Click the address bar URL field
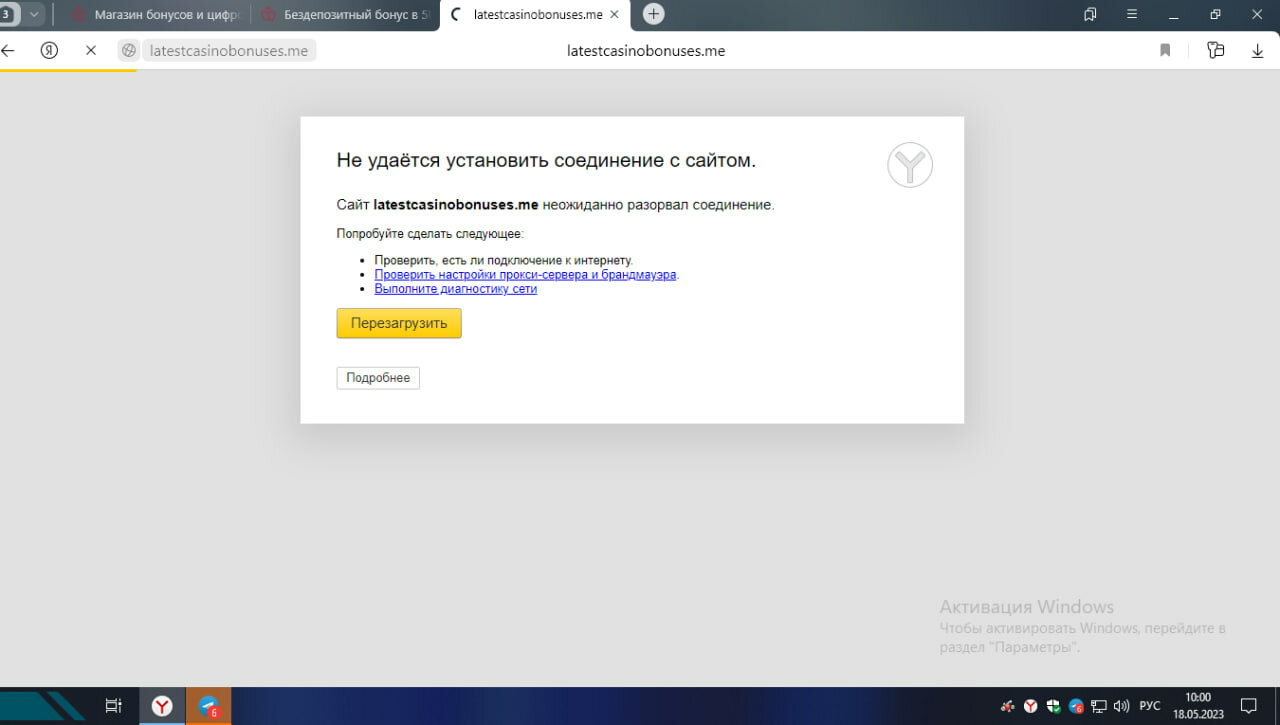The image size is (1280, 725). click(229, 50)
